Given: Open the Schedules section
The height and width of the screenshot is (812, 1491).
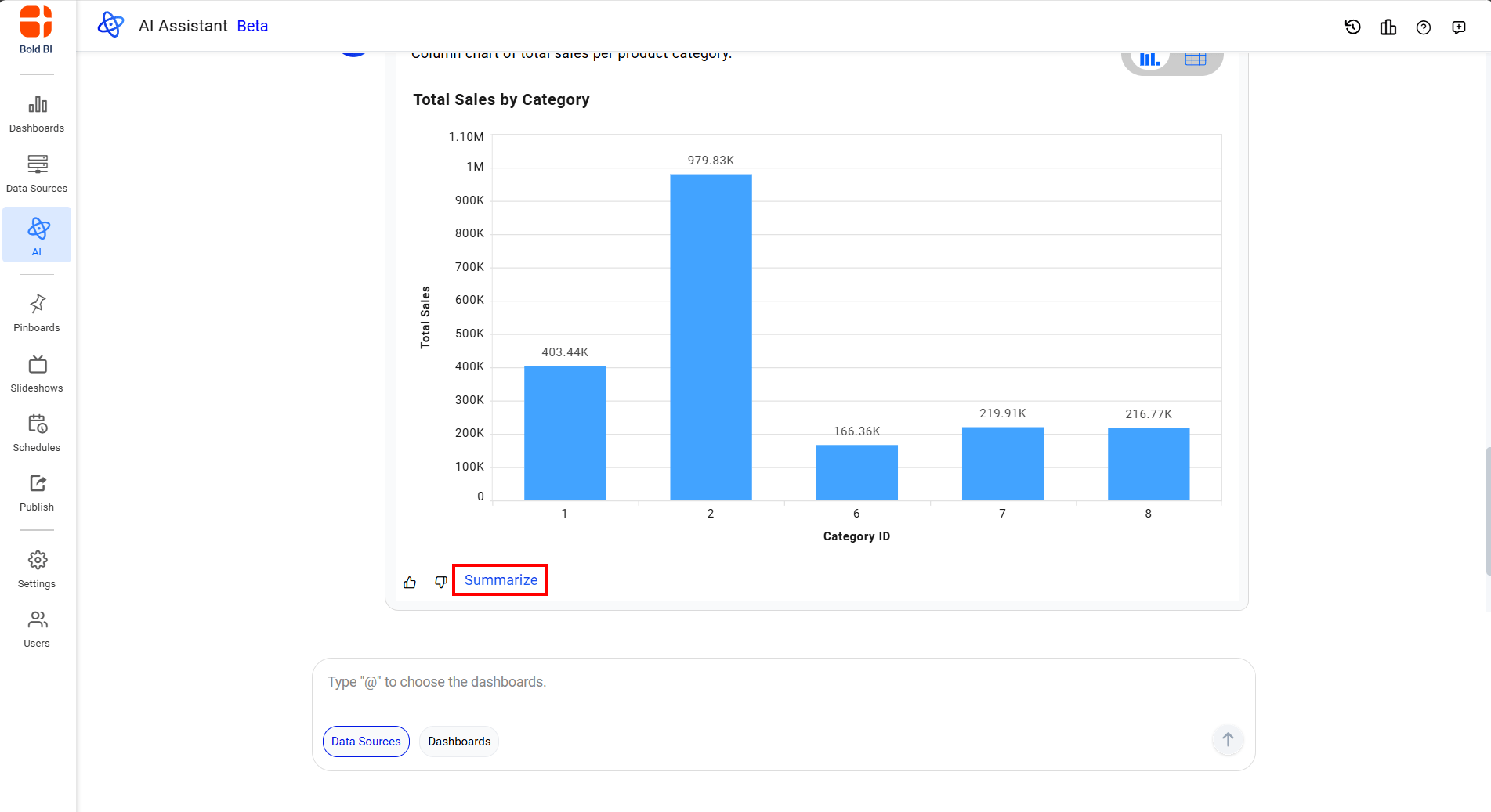Looking at the screenshot, I should [37, 433].
